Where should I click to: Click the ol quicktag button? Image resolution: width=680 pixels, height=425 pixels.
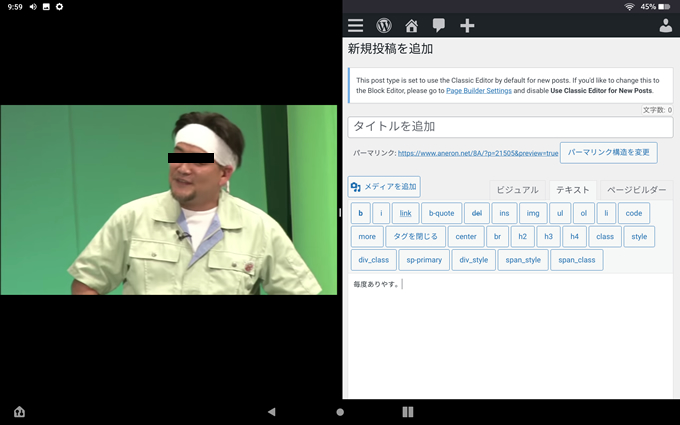[583, 213]
